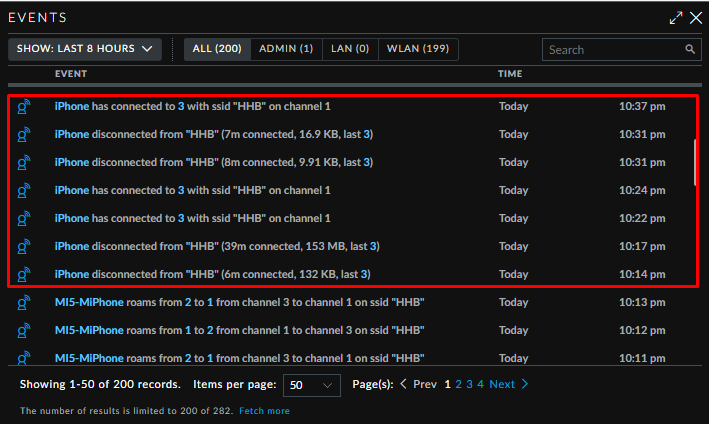The image size is (709, 424).
Task: Click the client icon beside the 153 MB disconnect event
Action: (x=24, y=247)
